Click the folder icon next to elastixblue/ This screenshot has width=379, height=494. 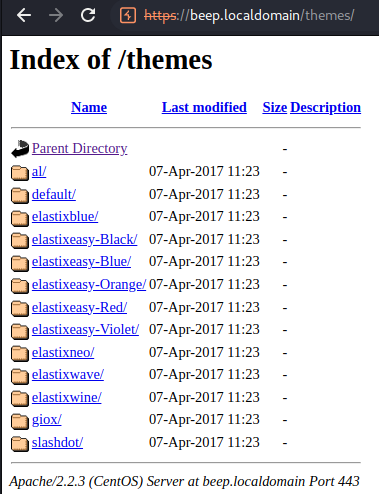click(20, 217)
